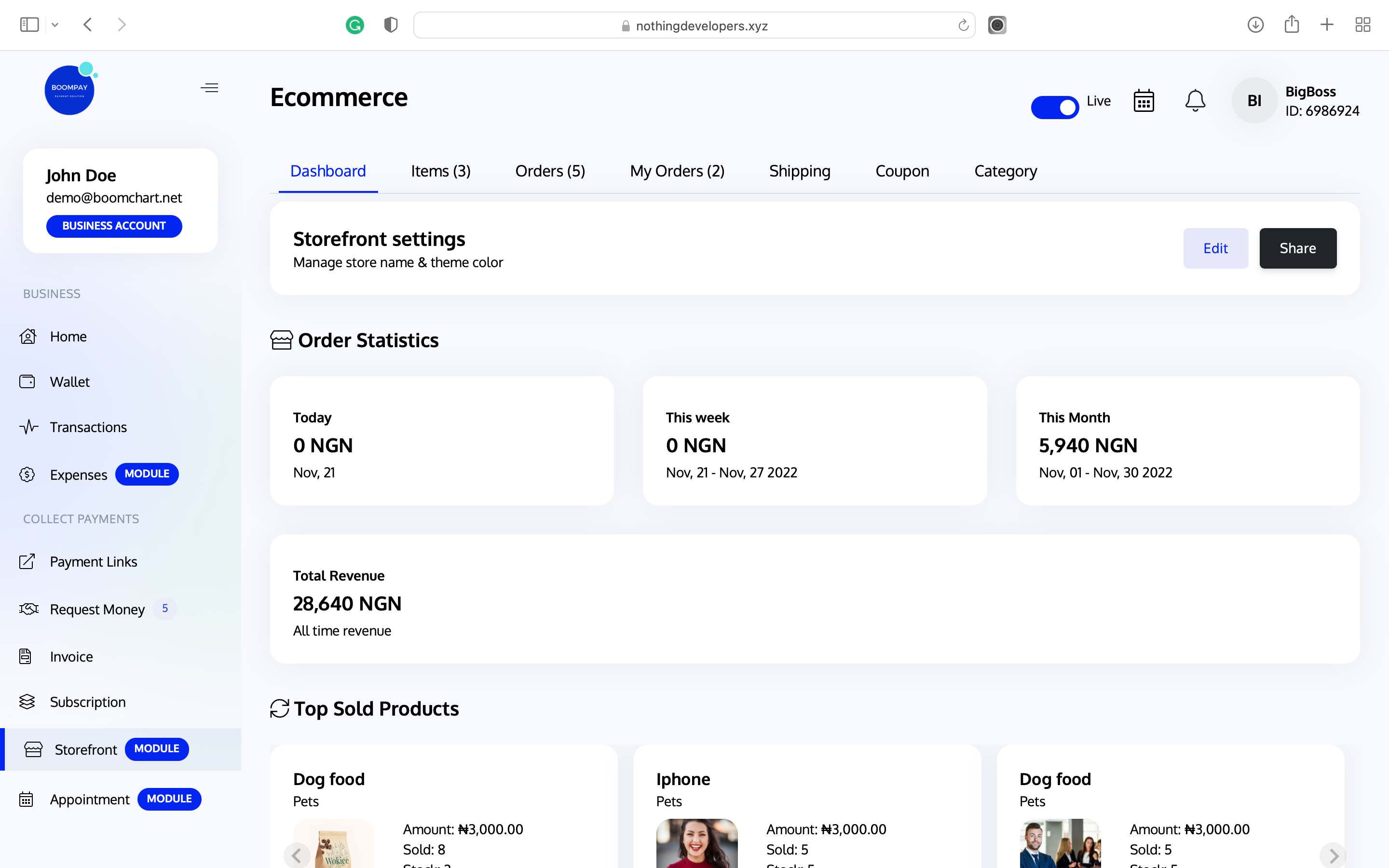The height and width of the screenshot is (868, 1389).
Task: Open the Expenses module
Action: click(79, 474)
